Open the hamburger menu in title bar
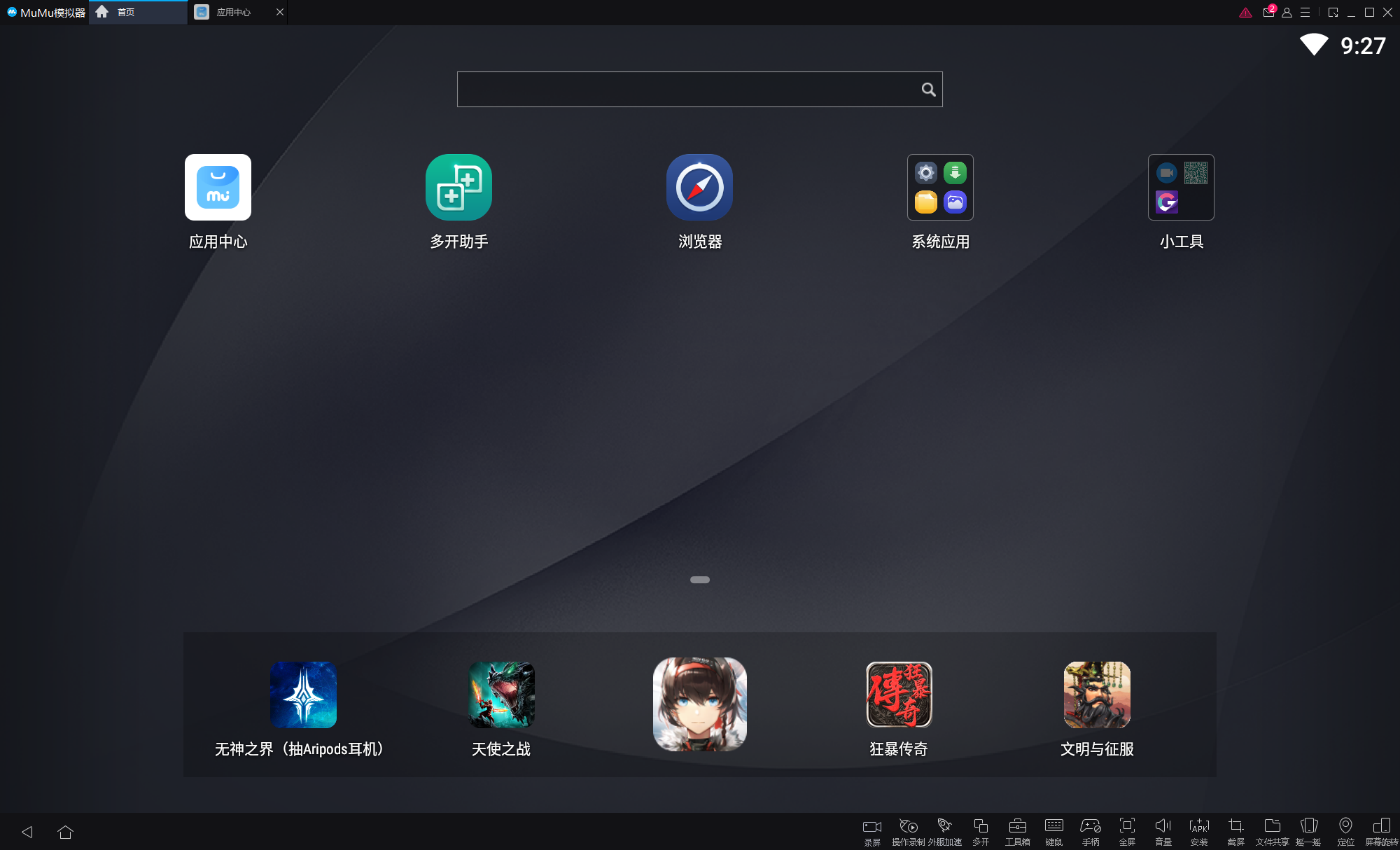This screenshot has width=1400, height=850. 1305,13
